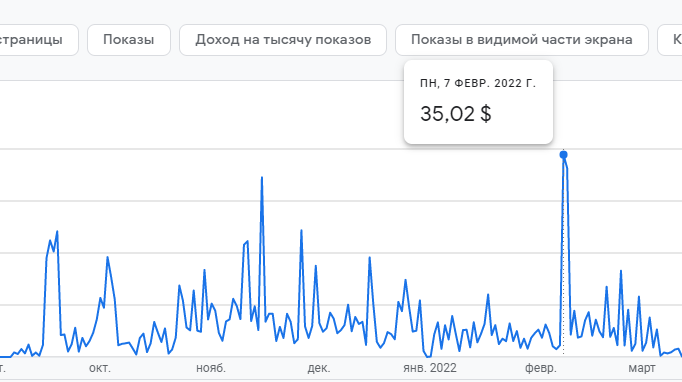Click the tooltip value "35,02 $"
The width and height of the screenshot is (682, 382).
point(455,114)
